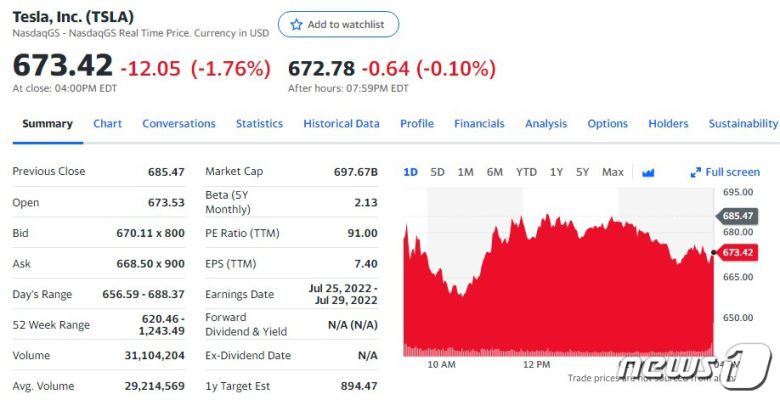
Task: Set chart range to 1M
Action: tap(465, 172)
